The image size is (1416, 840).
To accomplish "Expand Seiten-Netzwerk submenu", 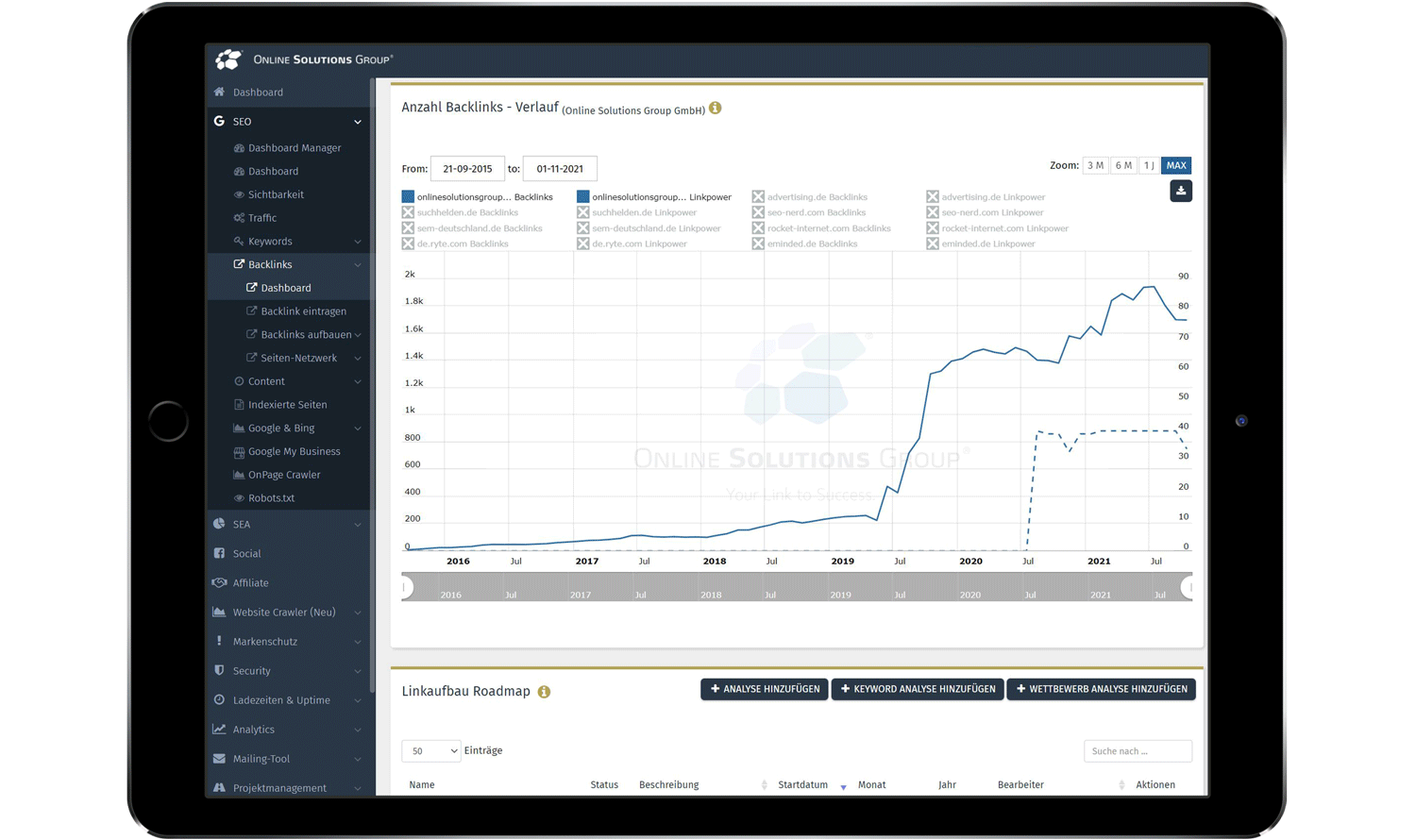I will 358,359.
